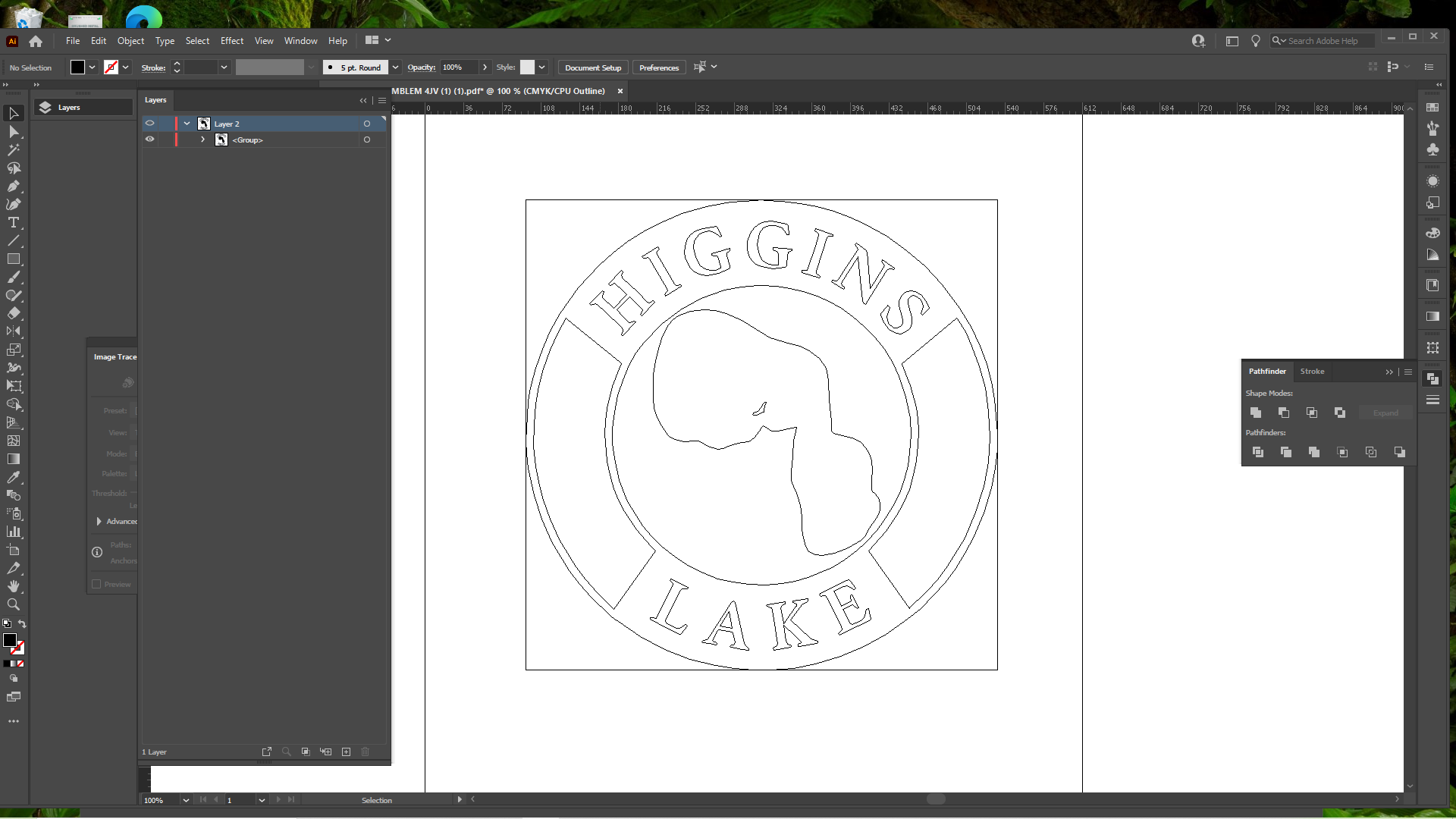The image size is (1456, 819).
Task: Click Delete Selection trash icon in Layers
Action: click(366, 752)
